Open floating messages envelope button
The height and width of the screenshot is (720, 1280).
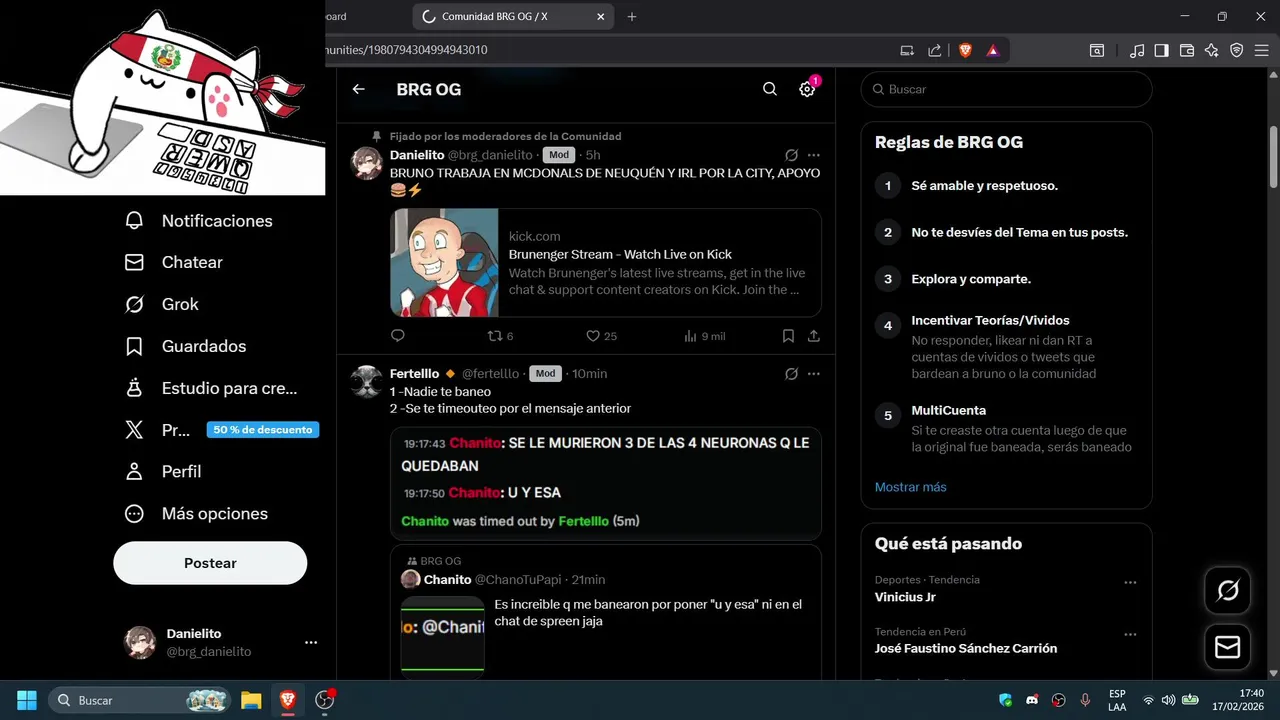1227,647
